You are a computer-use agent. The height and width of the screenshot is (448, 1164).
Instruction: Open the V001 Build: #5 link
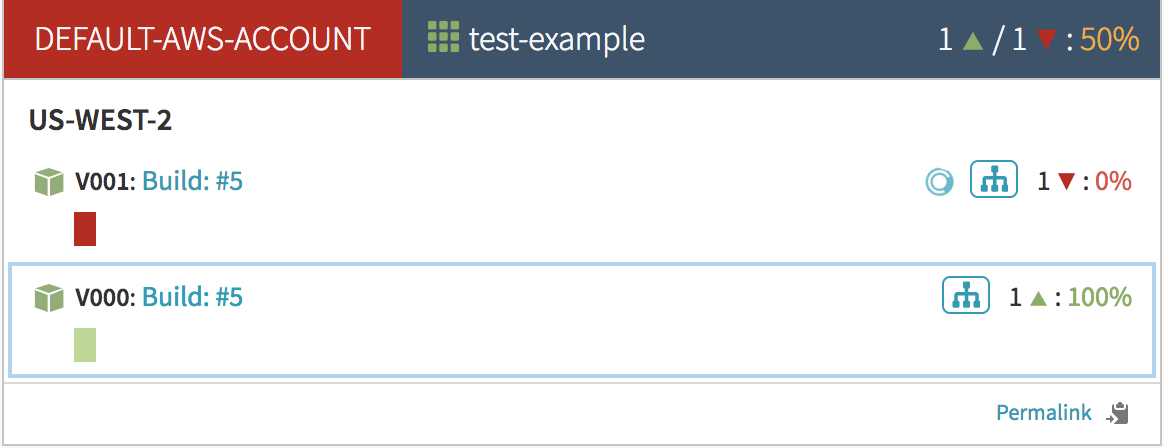[x=192, y=182]
